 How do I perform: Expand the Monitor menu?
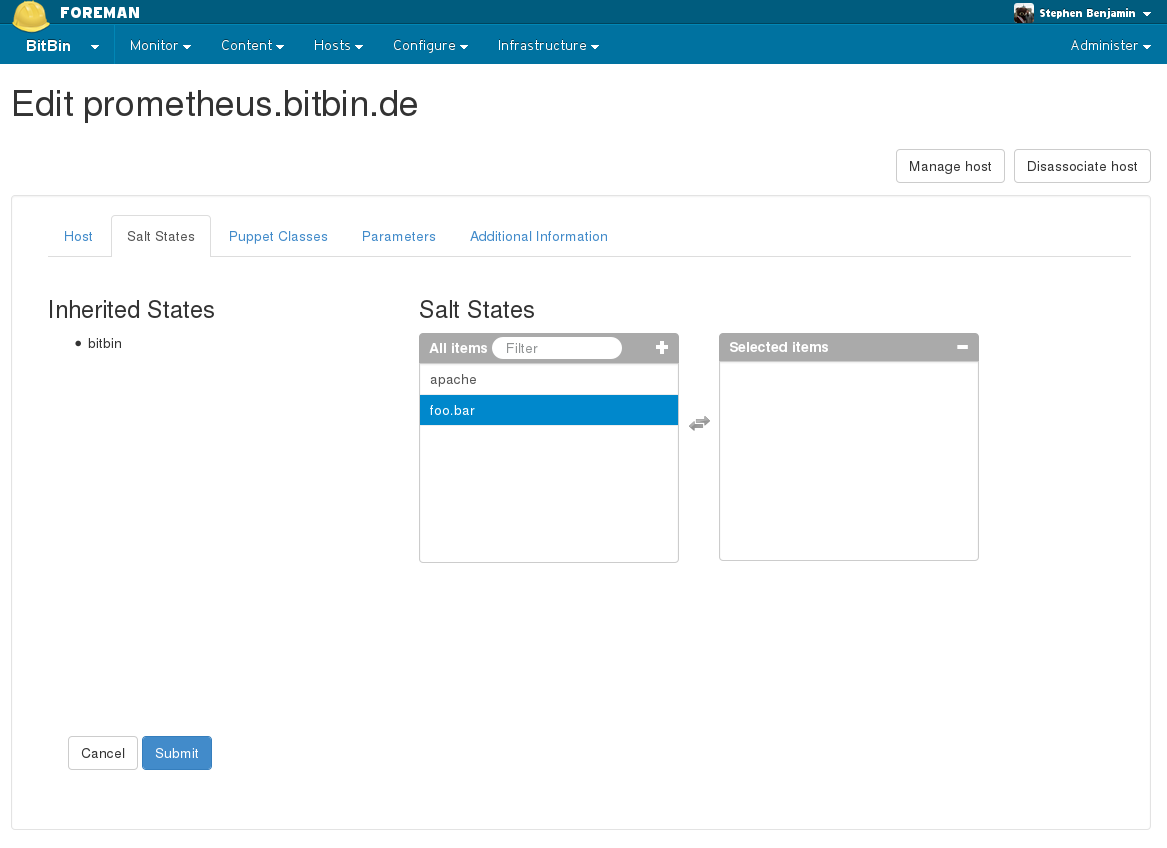pyautogui.click(x=160, y=45)
